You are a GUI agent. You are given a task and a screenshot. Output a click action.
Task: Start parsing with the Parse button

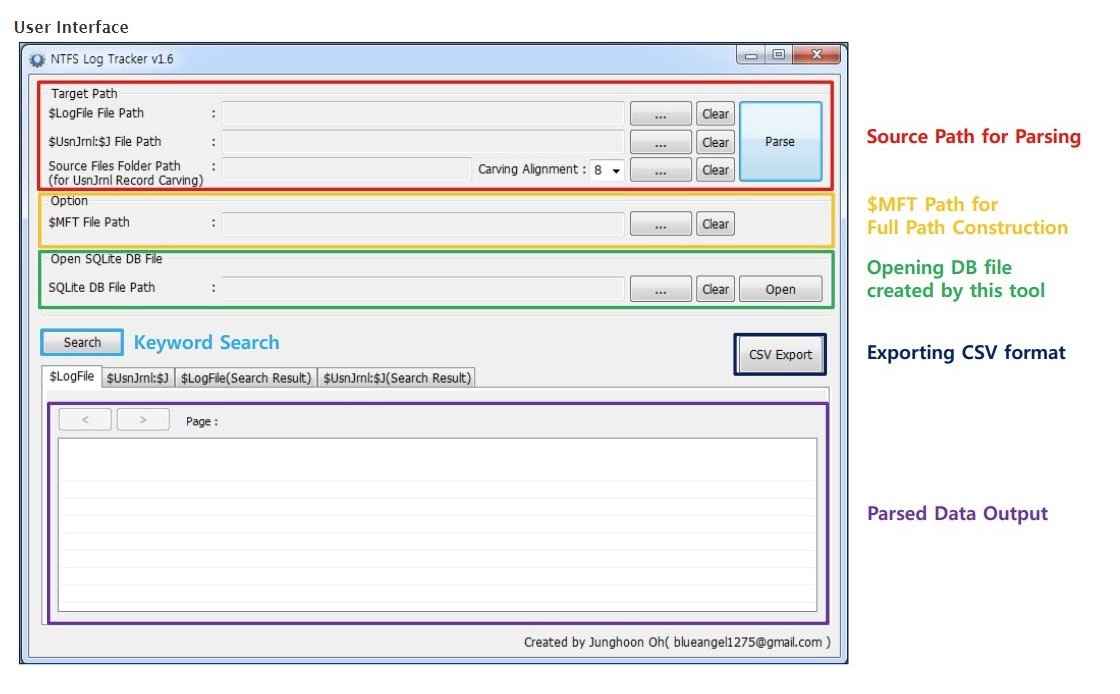[x=781, y=140]
